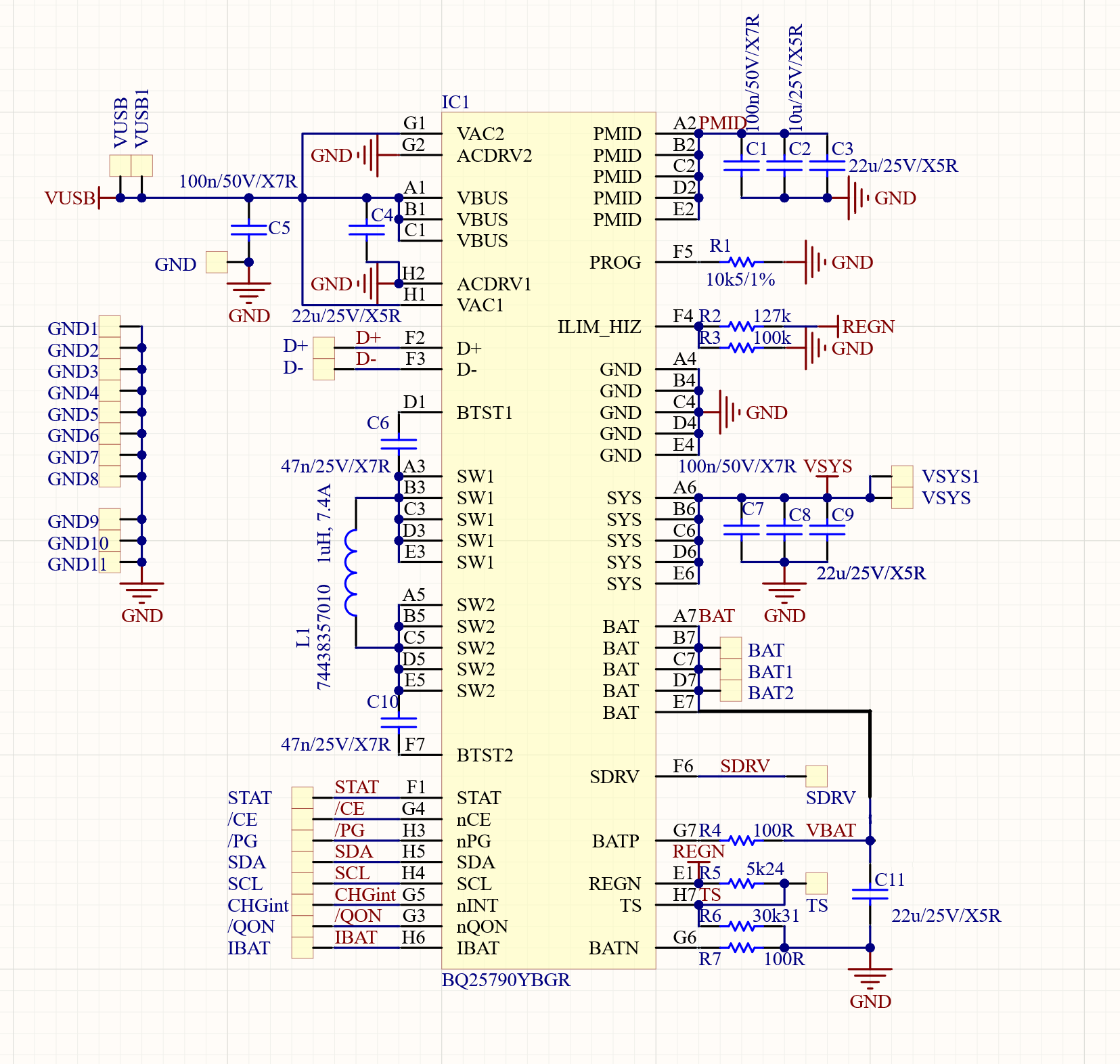Select capacitor C9 symbol
The width and height of the screenshot is (1120, 1064).
(x=827, y=530)
